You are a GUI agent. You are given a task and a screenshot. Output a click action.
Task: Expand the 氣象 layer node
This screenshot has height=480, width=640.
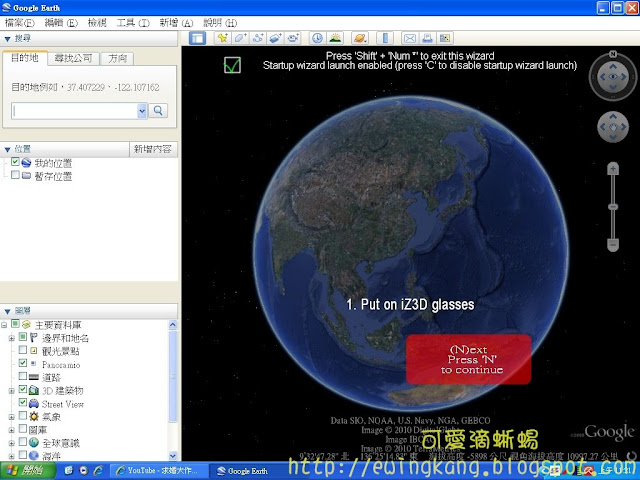coord(11,417)
